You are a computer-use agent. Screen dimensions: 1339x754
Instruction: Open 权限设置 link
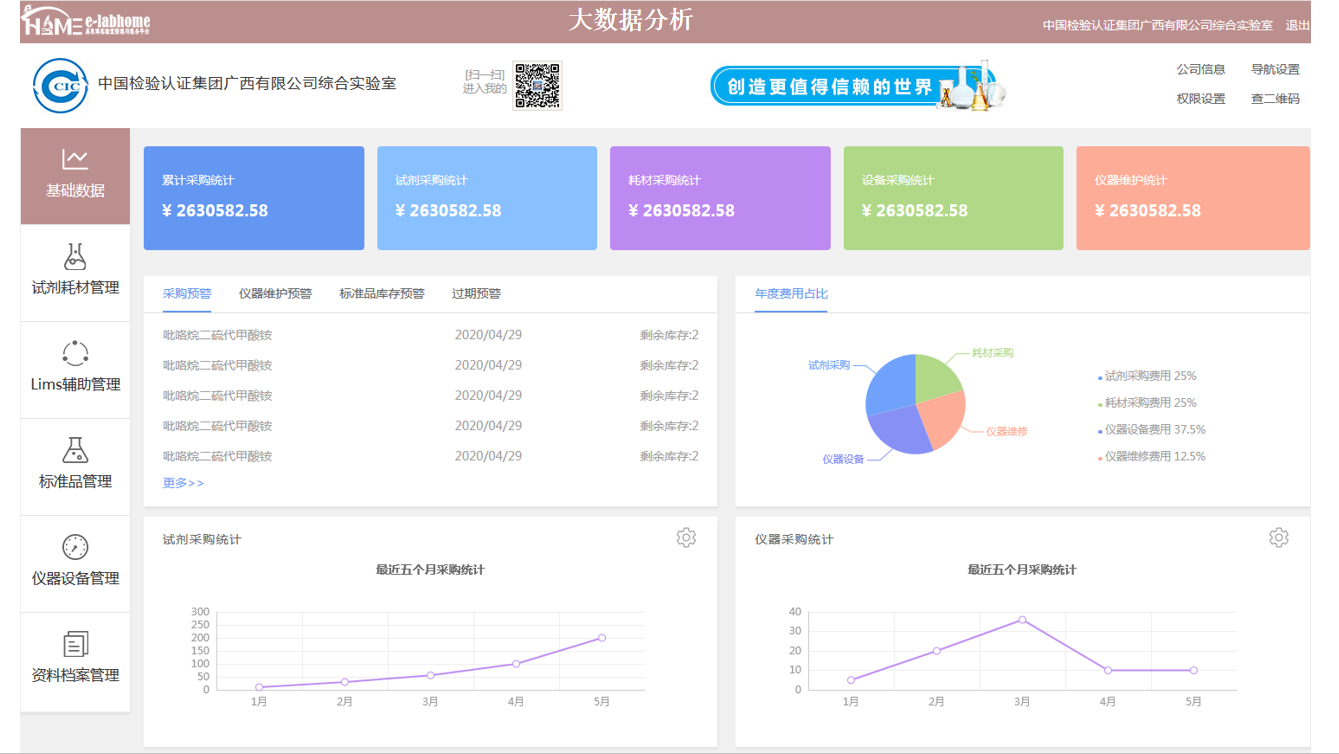(x=1200, y=99)
